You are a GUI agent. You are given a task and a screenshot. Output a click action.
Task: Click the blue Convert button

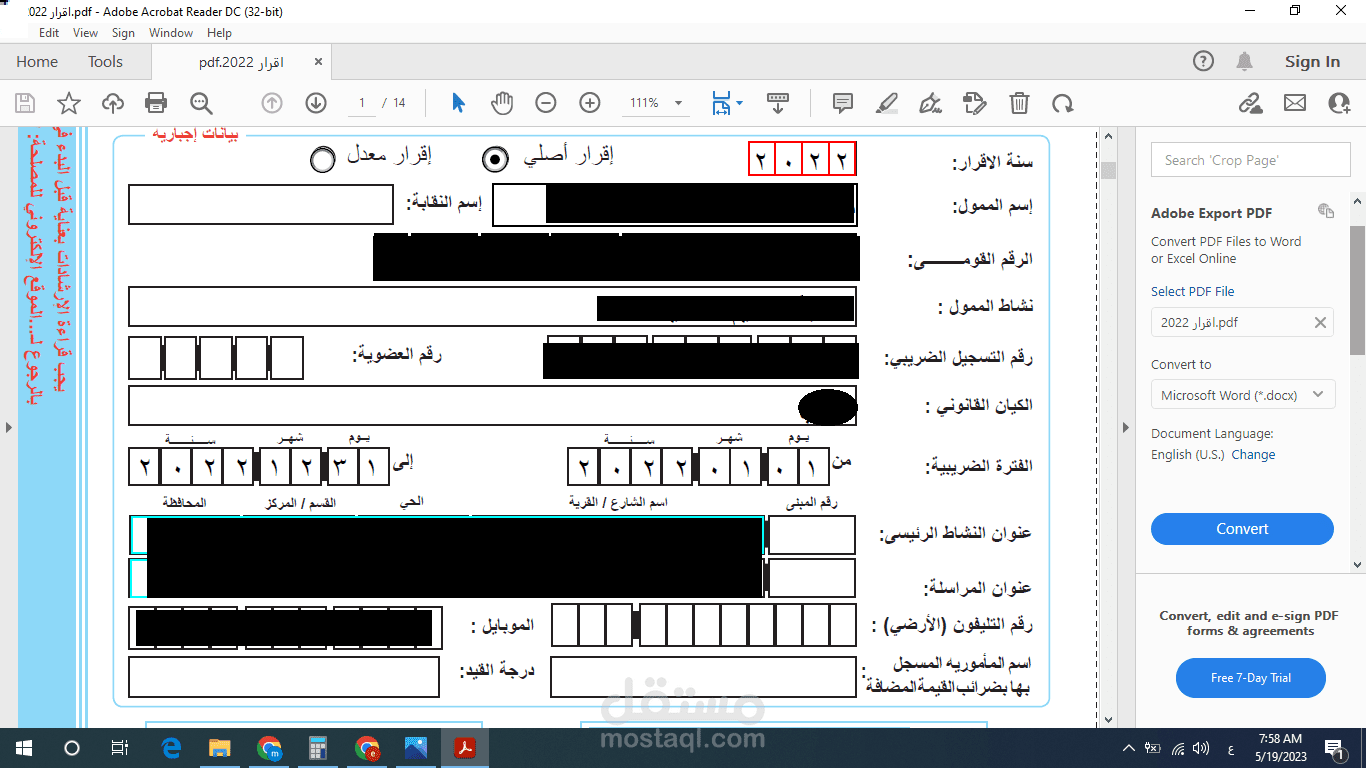tap(1242, 529)
